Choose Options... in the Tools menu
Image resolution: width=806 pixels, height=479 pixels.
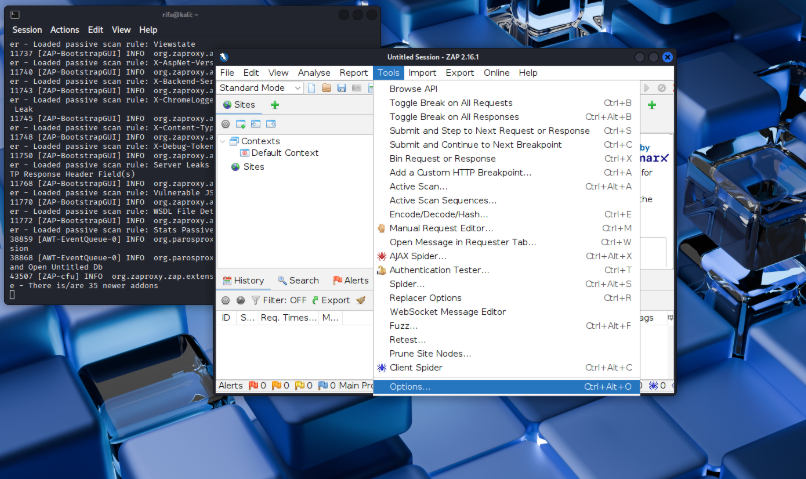pyautogui.click(x=410, y=386)
